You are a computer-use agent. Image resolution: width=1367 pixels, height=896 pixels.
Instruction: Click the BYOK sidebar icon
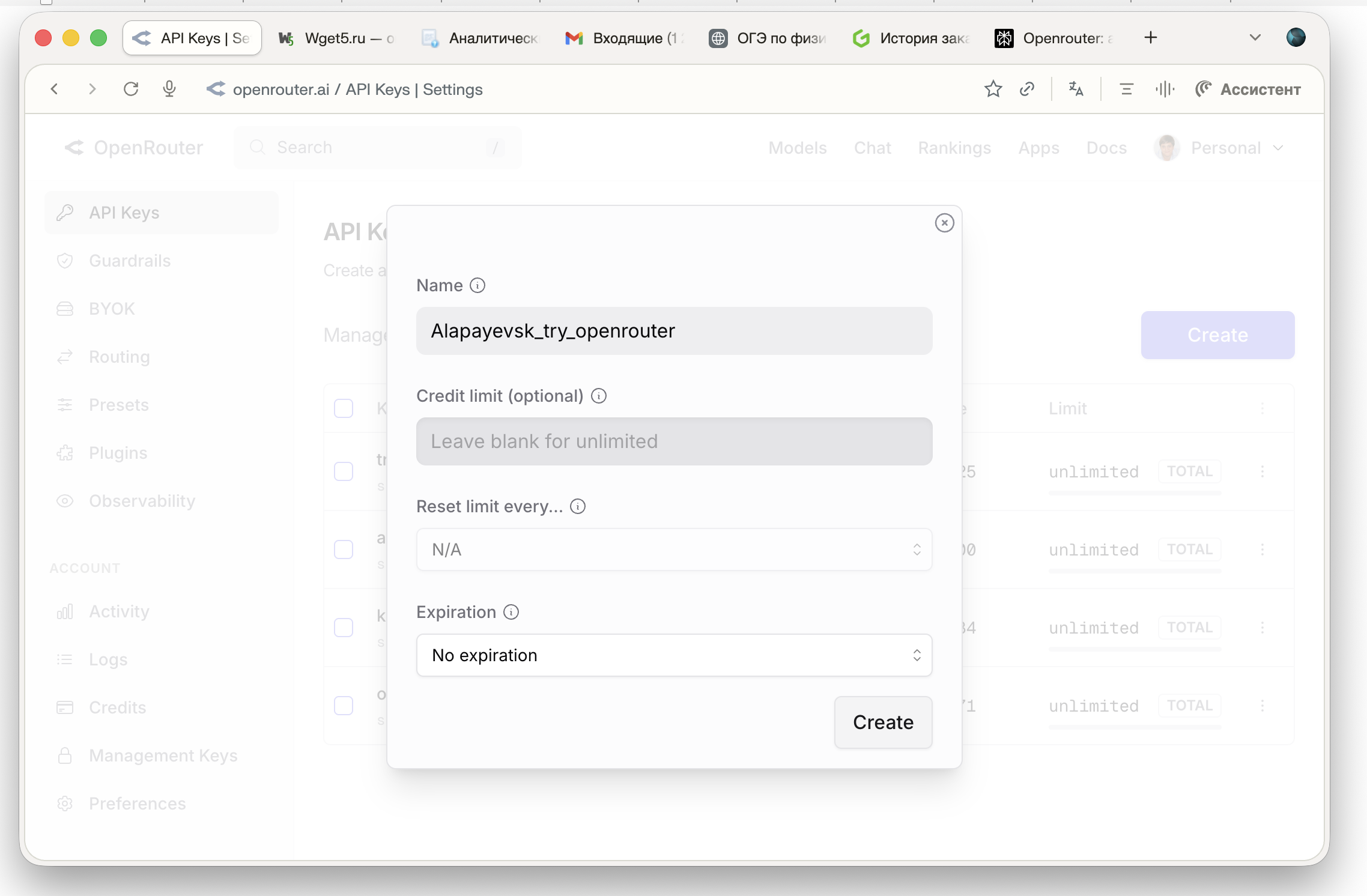pyautogui.click(x=65, y=309)
